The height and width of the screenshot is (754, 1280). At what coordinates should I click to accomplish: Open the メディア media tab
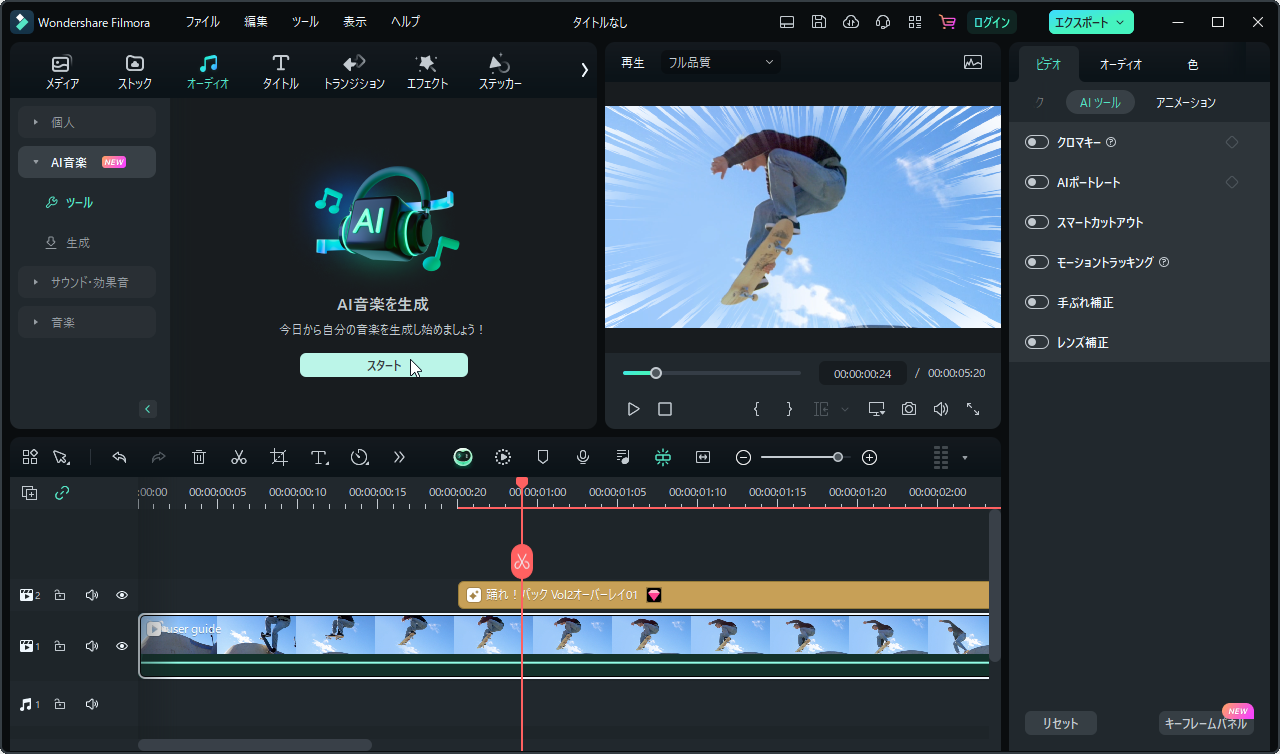(x=62, y=73)
